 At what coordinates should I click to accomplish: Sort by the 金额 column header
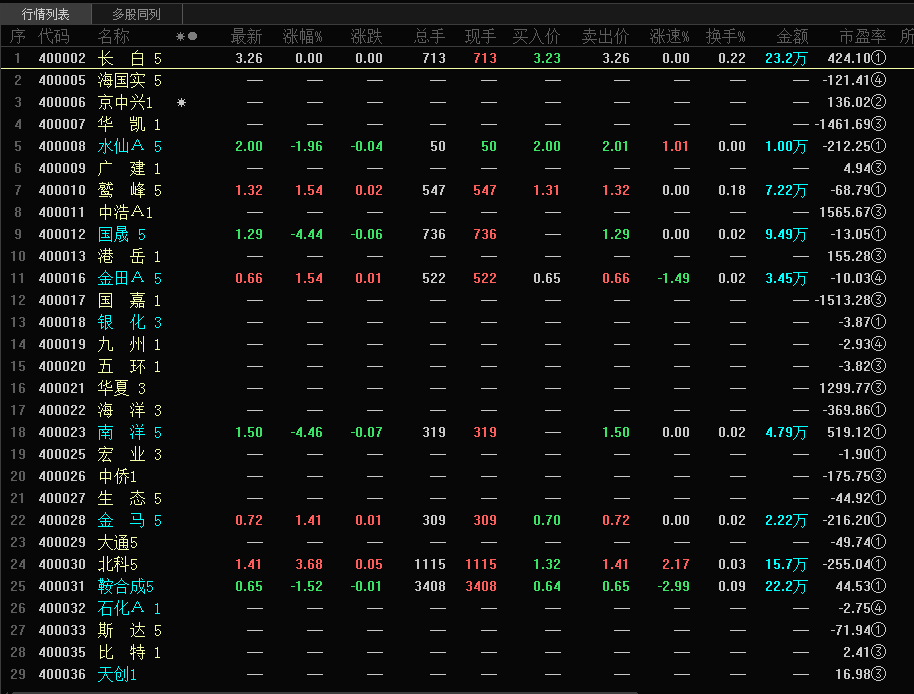tap(792, 36)
